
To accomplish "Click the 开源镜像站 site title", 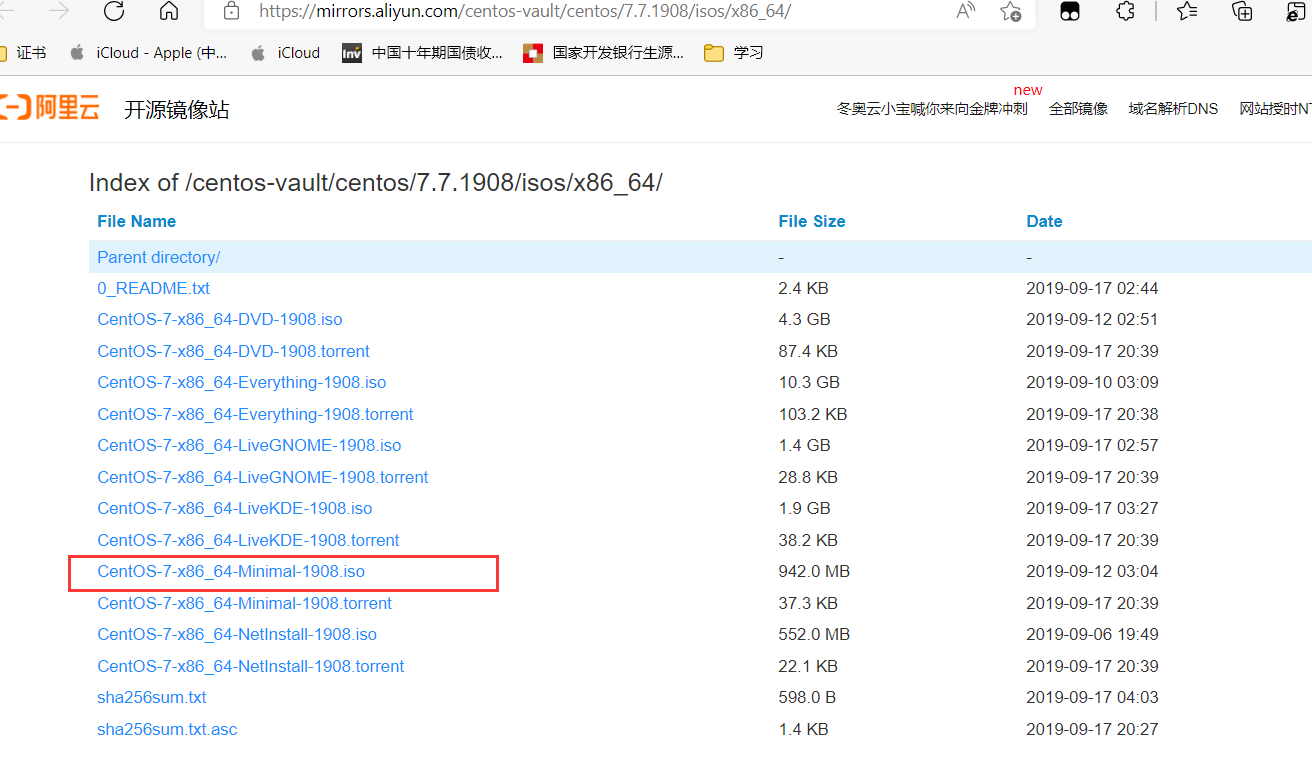I will pyautogui.click(x=176, y=110).
